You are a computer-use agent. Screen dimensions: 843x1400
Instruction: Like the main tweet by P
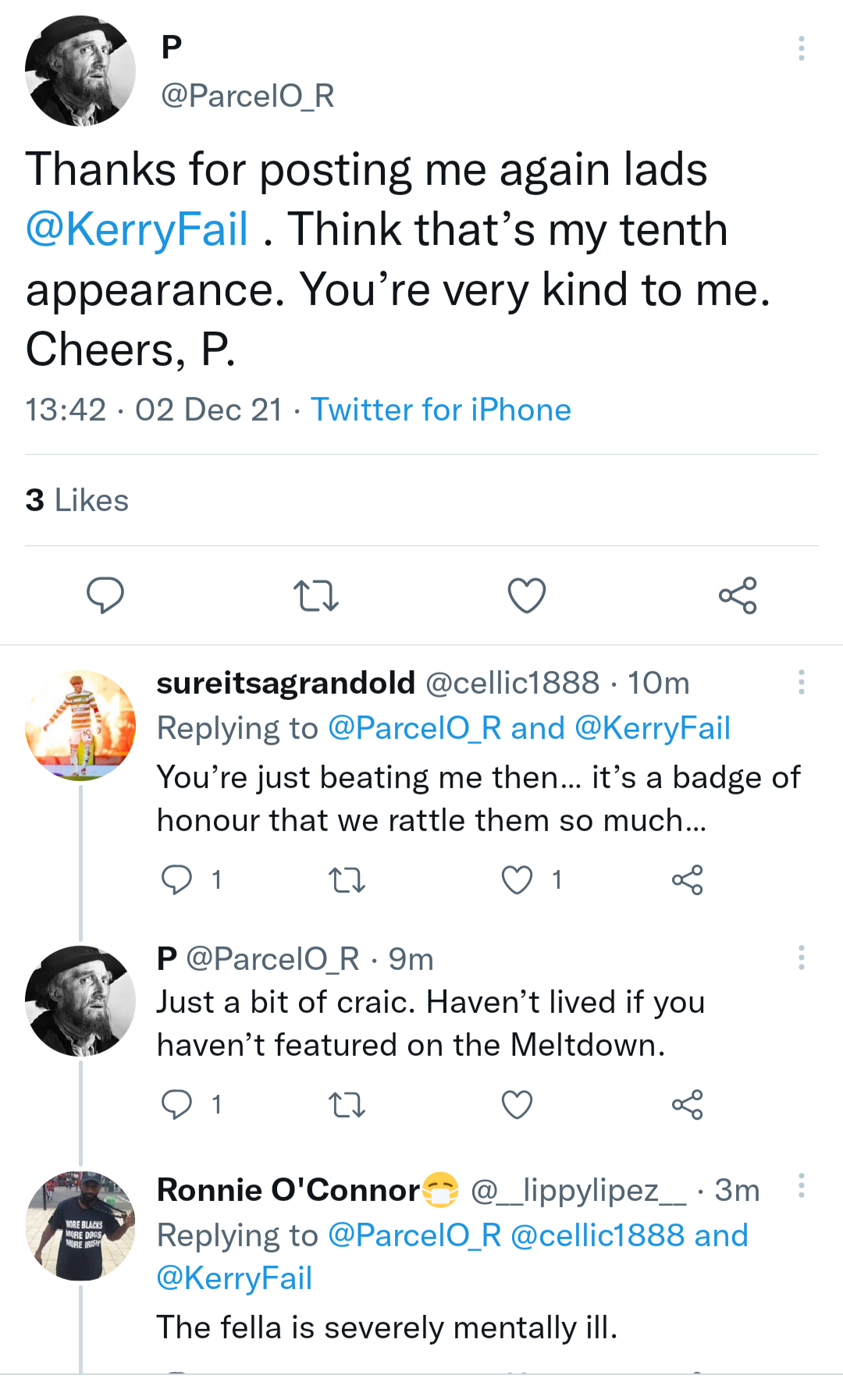(527, 595)
